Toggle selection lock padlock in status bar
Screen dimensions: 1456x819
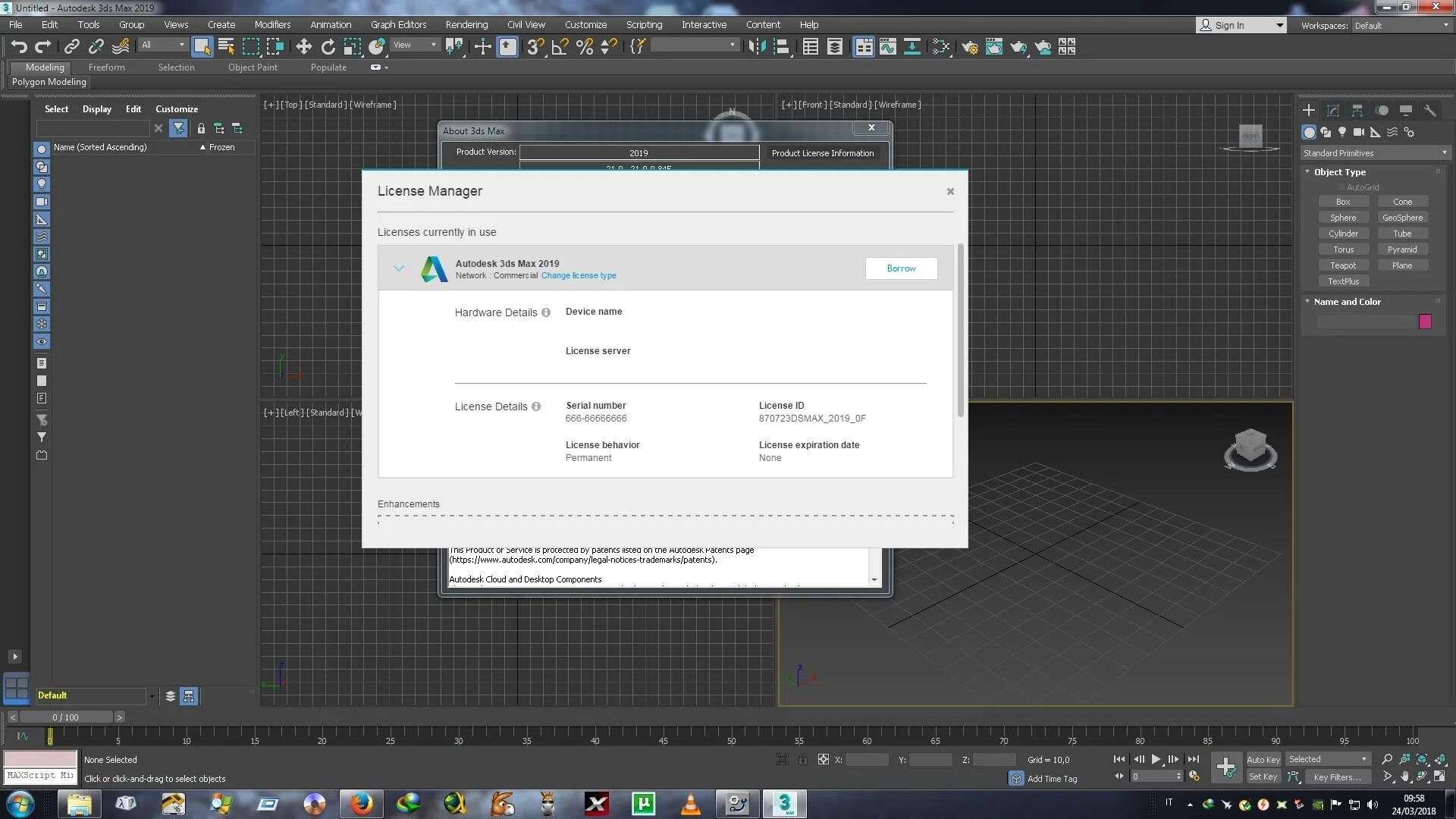(x=802, y=759)
